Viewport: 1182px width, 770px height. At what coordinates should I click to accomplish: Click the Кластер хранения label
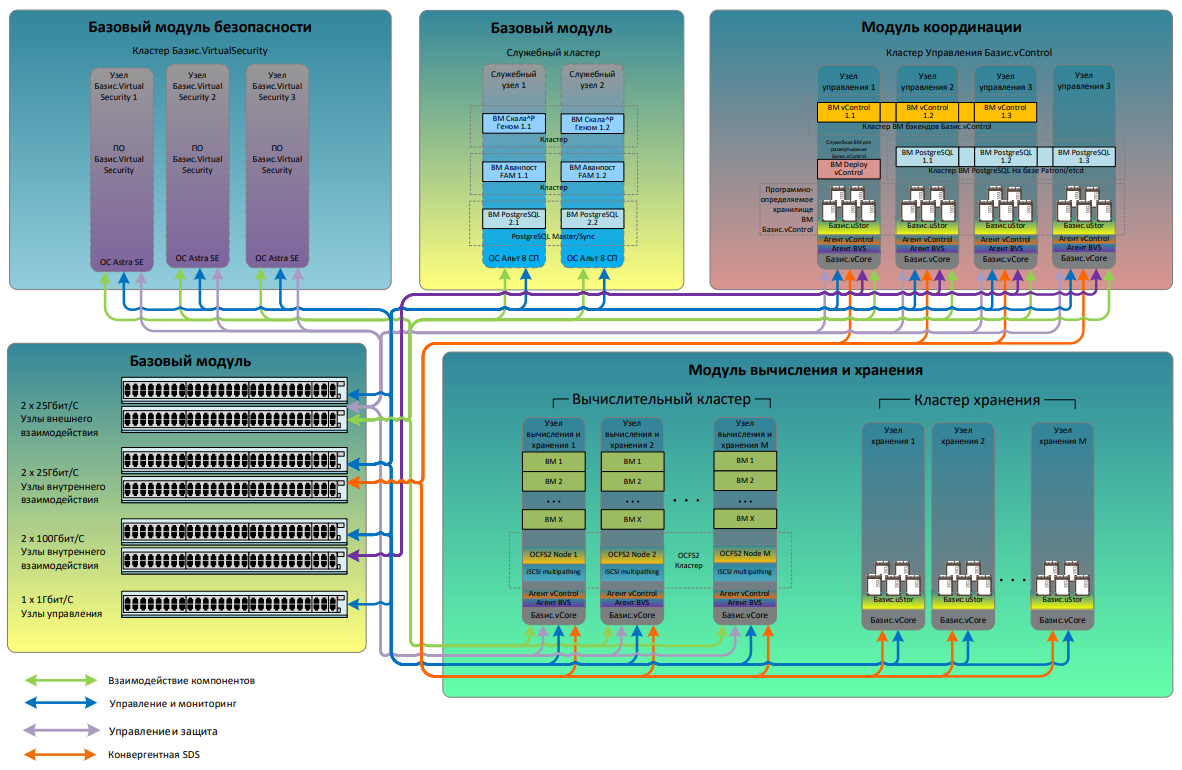(x=976, y=399)
